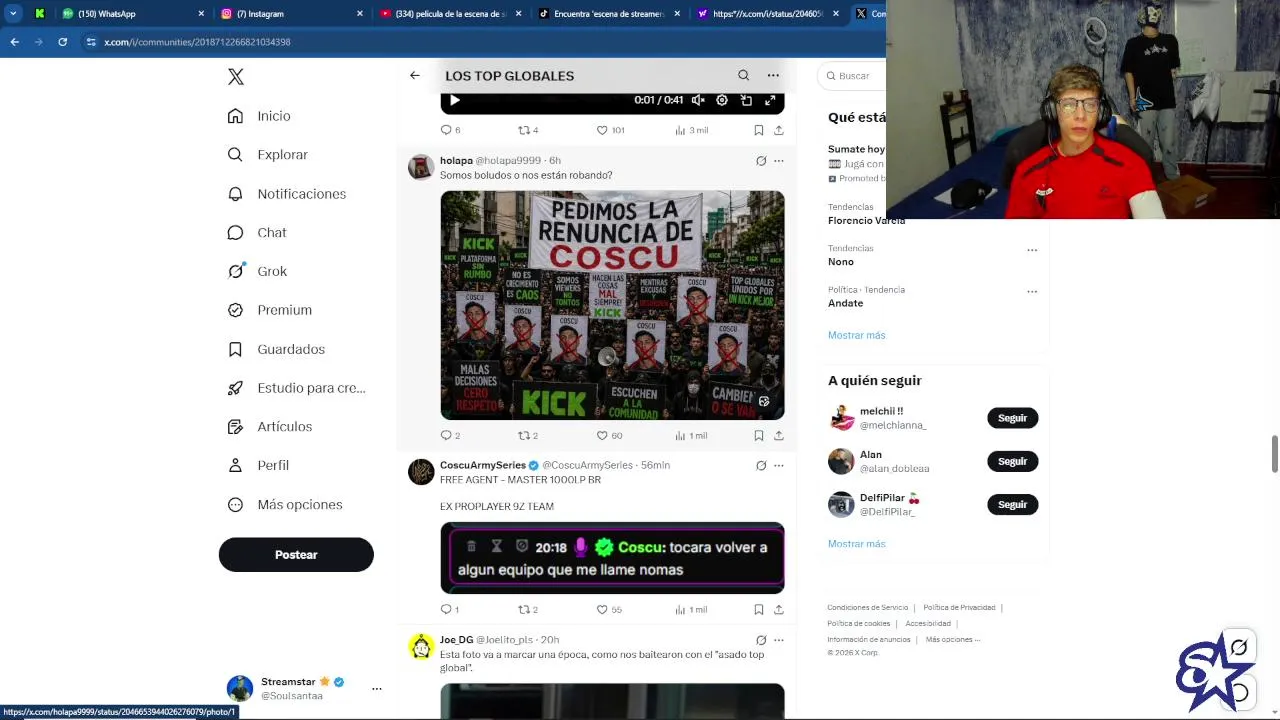Follow DelfiPilar with Seguir button

pyautogui.click(x=1013, y=504)
